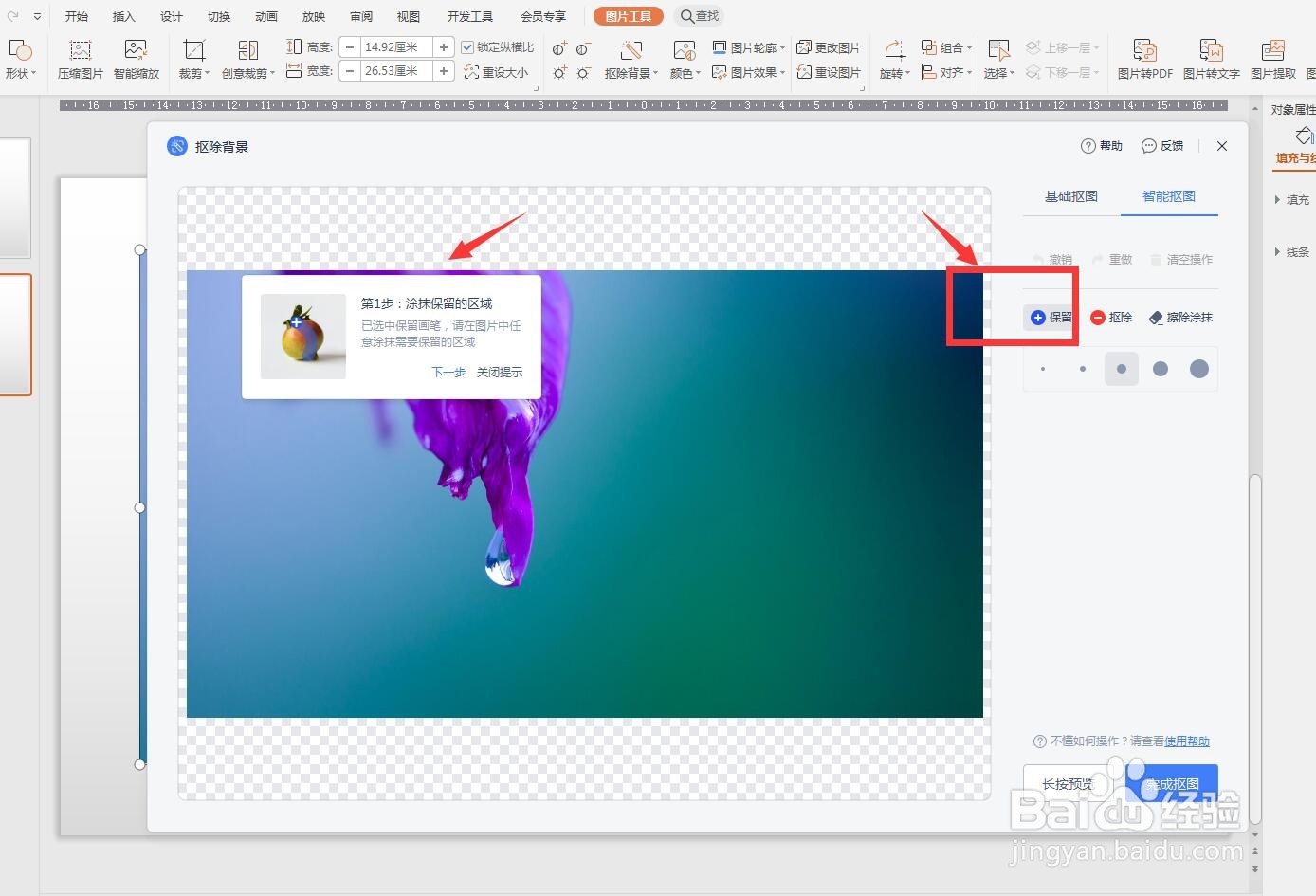Open the 图片轮廓 dropdown
This screenshot has height=896, width=1316.
749,47
